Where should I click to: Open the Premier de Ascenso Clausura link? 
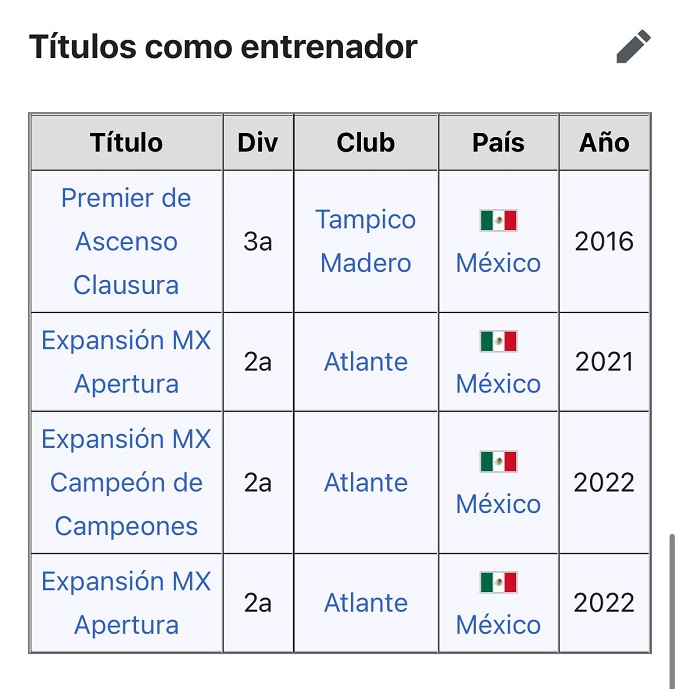tap(126, 241)
